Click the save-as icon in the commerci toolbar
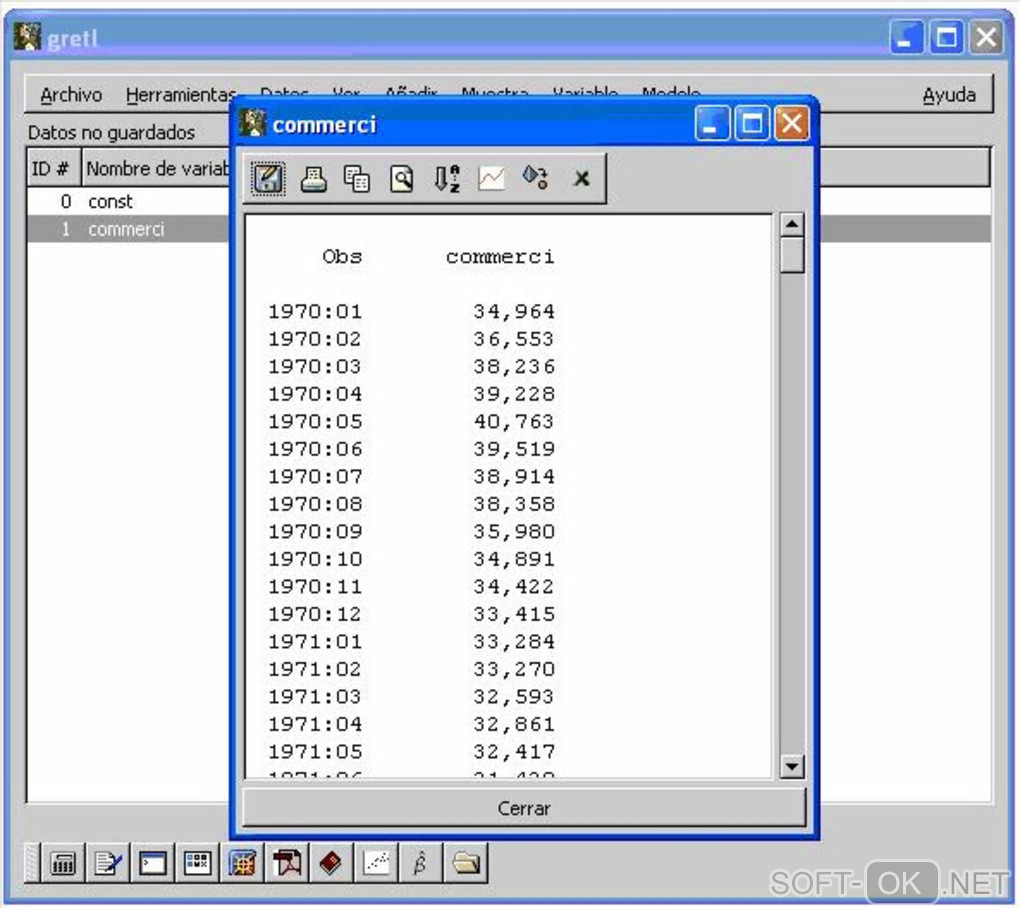This screenshot has height=908, width=1020. (x=268, y=178)
